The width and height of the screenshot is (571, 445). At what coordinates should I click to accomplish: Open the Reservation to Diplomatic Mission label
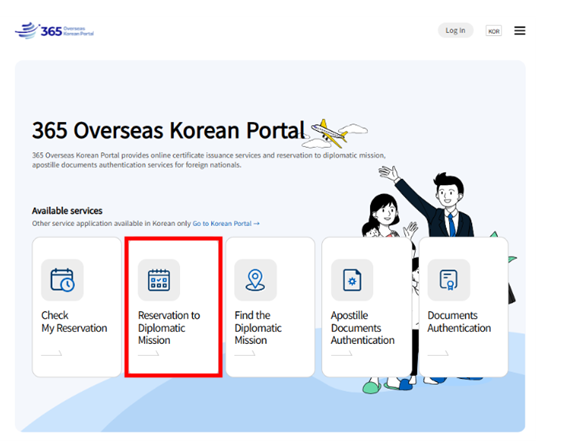click(169, 328)
